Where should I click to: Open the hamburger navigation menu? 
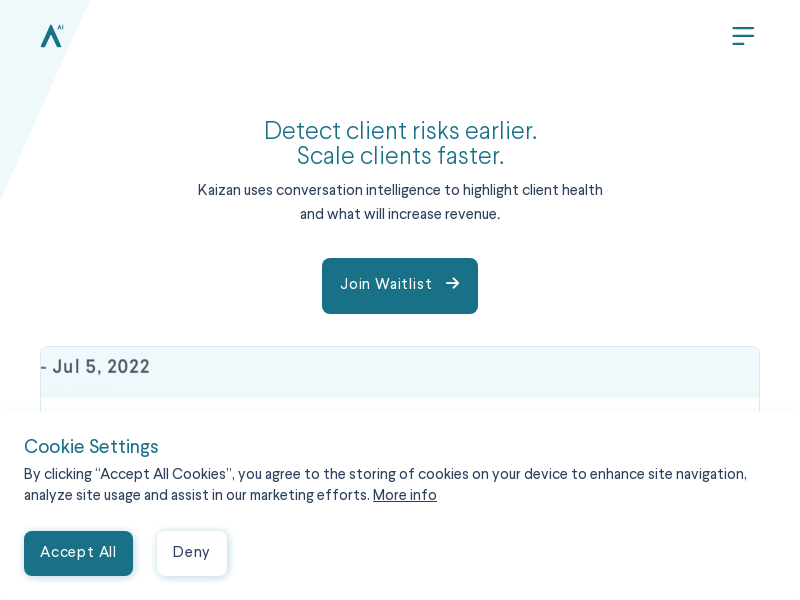click(743, 36)
